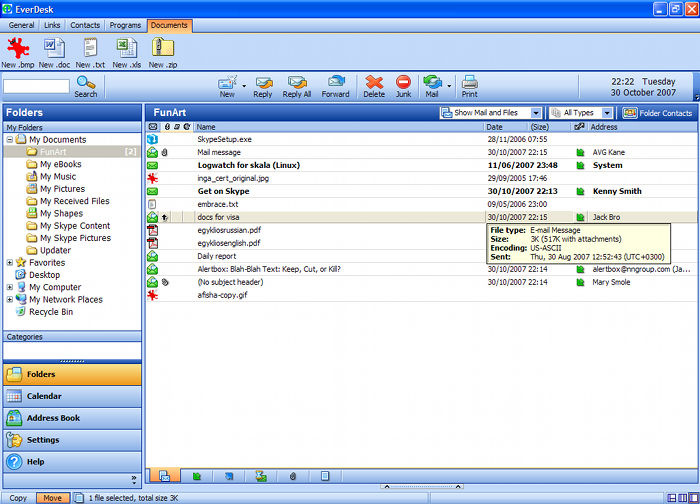Click into the Search input field

[36, 87]
